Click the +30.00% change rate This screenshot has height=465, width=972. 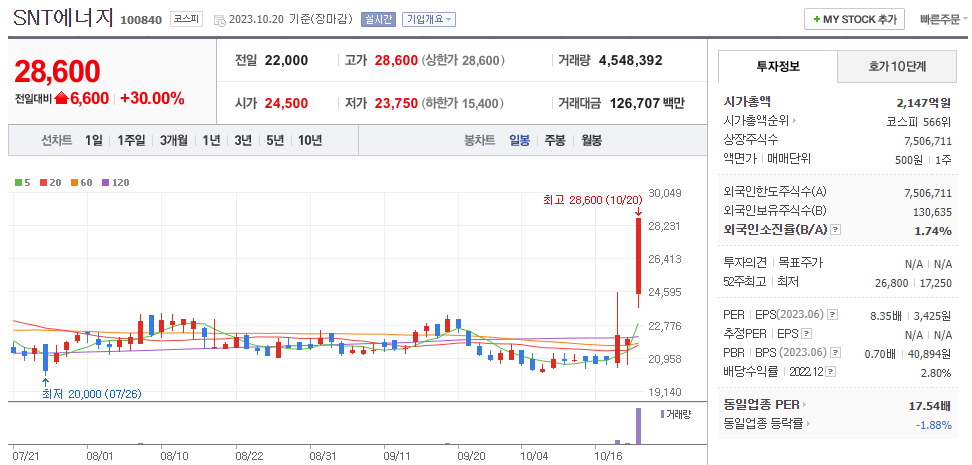pyautogui.click(x=152, y=98)
